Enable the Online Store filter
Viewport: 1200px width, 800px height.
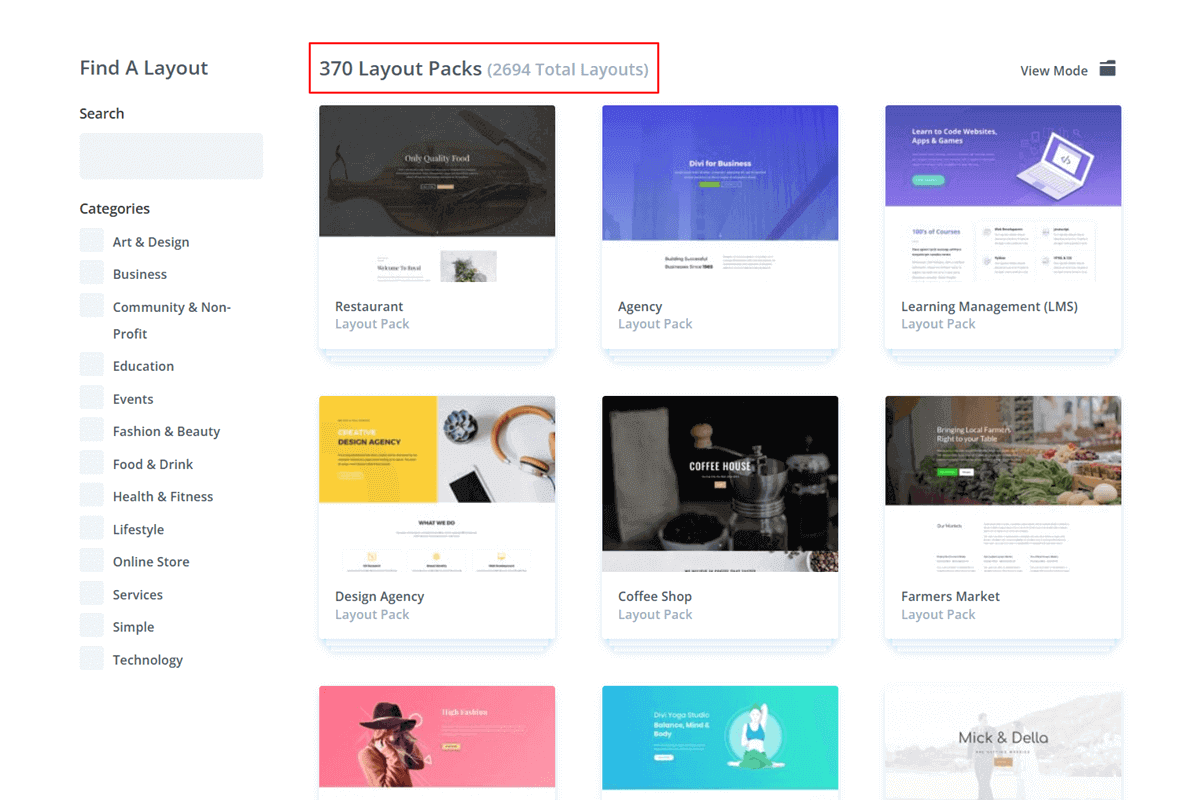pyautogui.click(x=91, y=560)
